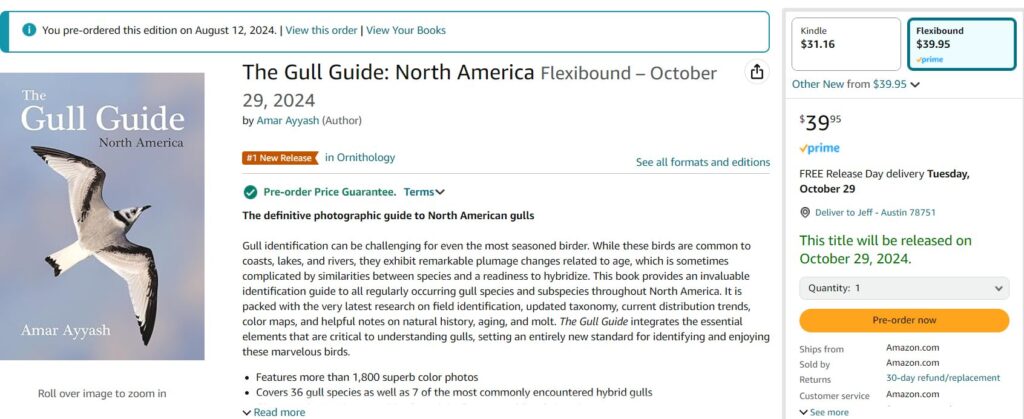
Task: Click The Gull Guide book cover image
Action: click(103, 216)
